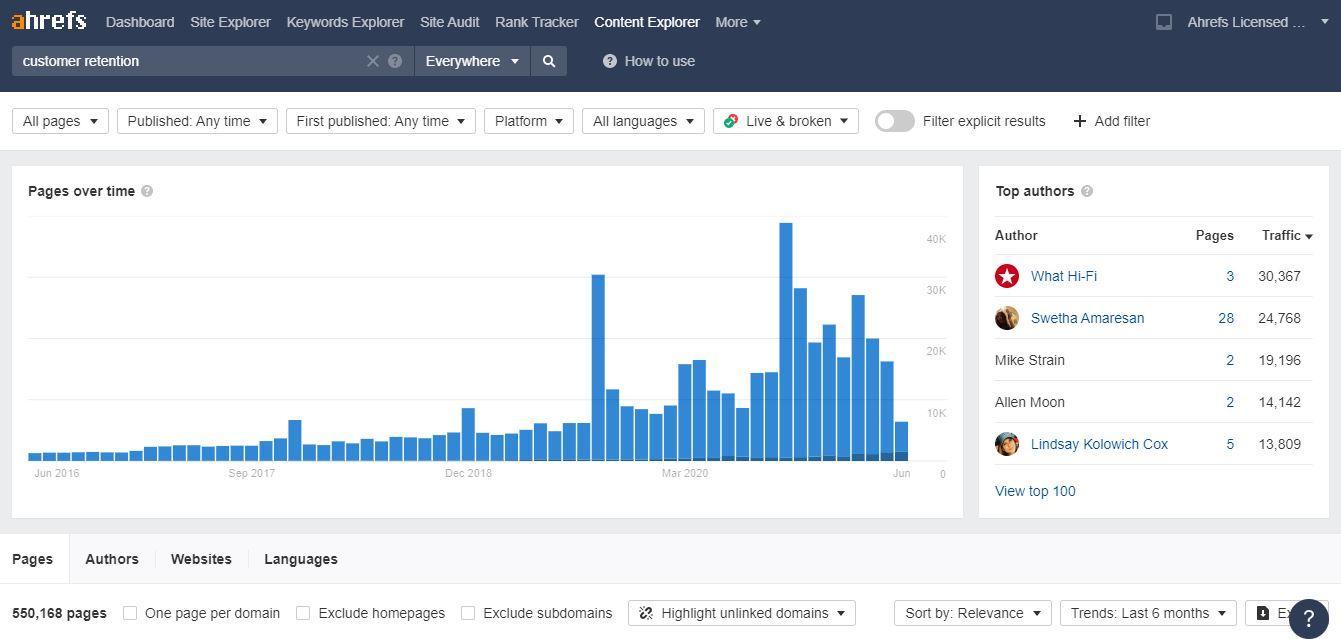Clear the search query with X icon
Viewport: 1341px width, 639px height.
click(x=373, y=61)
